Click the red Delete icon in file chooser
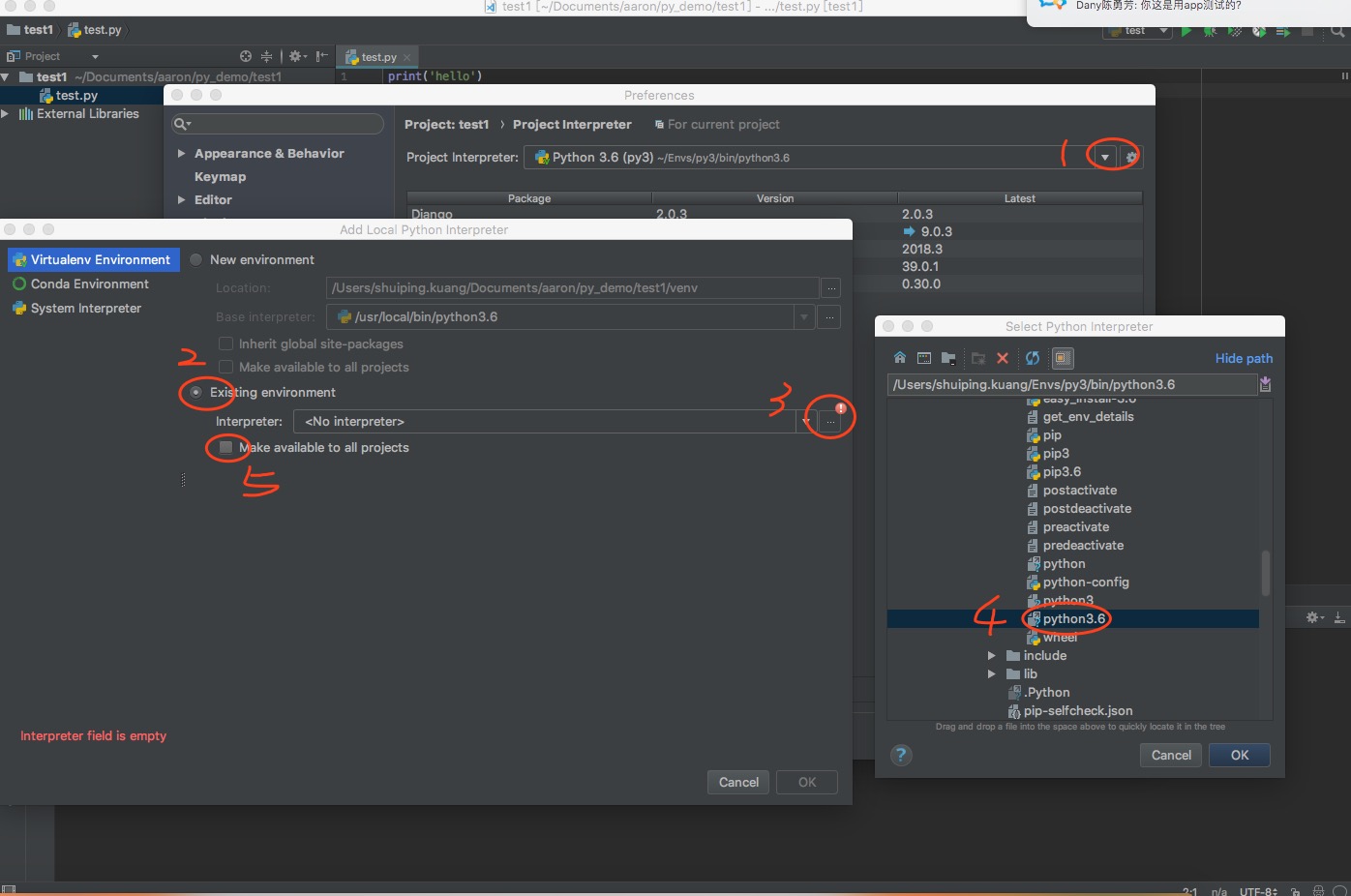1351x896 pixels. (1003, 358)
